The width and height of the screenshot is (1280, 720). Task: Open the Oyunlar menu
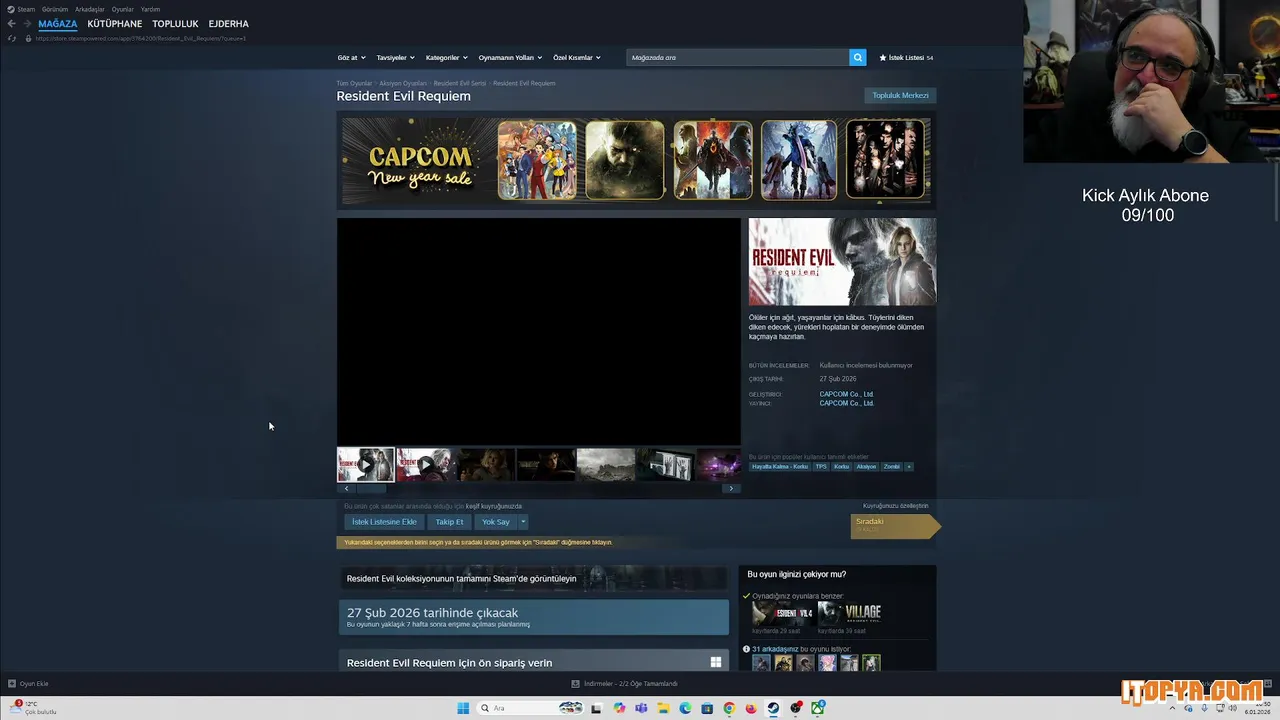coord(123,9)
